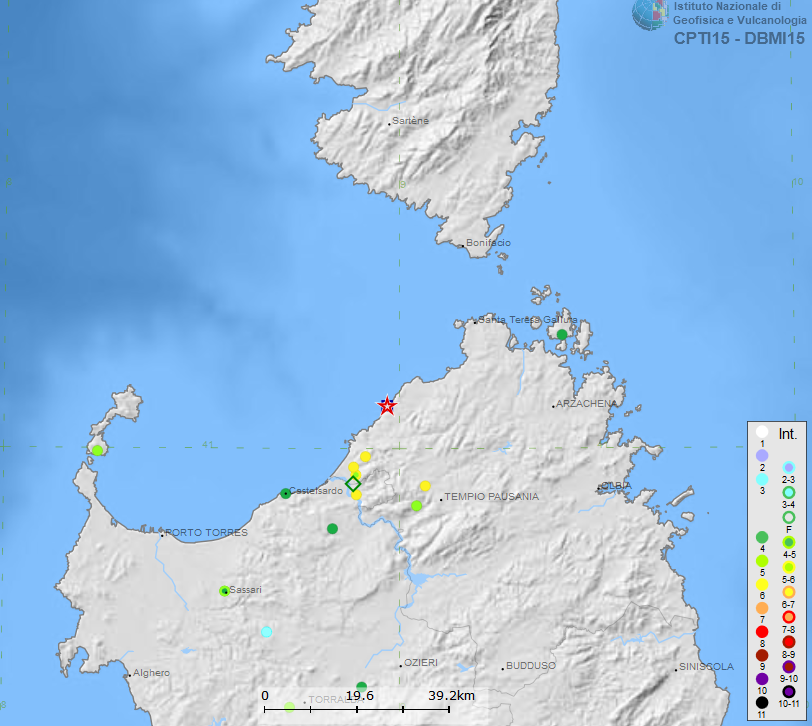
Task: Select the green marker east of Santa Teresa Gallura
Action: (562, 334)
